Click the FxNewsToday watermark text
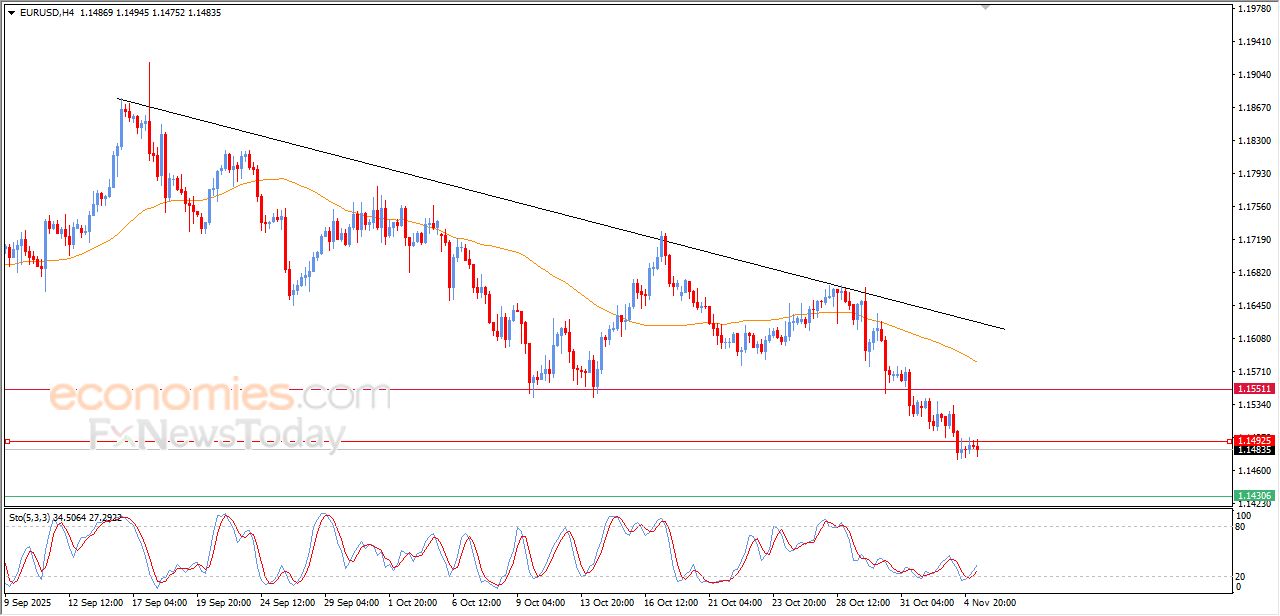 coord(217,435)
